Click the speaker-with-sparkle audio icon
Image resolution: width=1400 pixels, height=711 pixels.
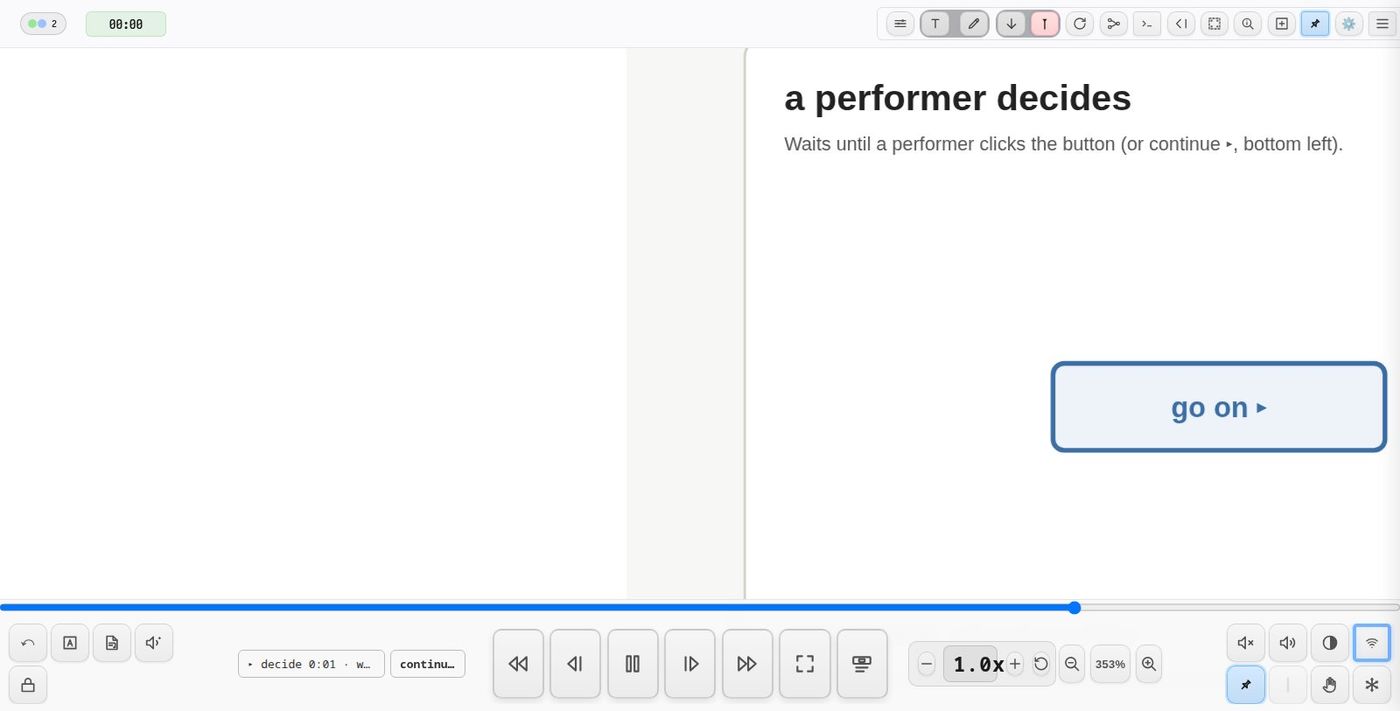tap(154, 643)
